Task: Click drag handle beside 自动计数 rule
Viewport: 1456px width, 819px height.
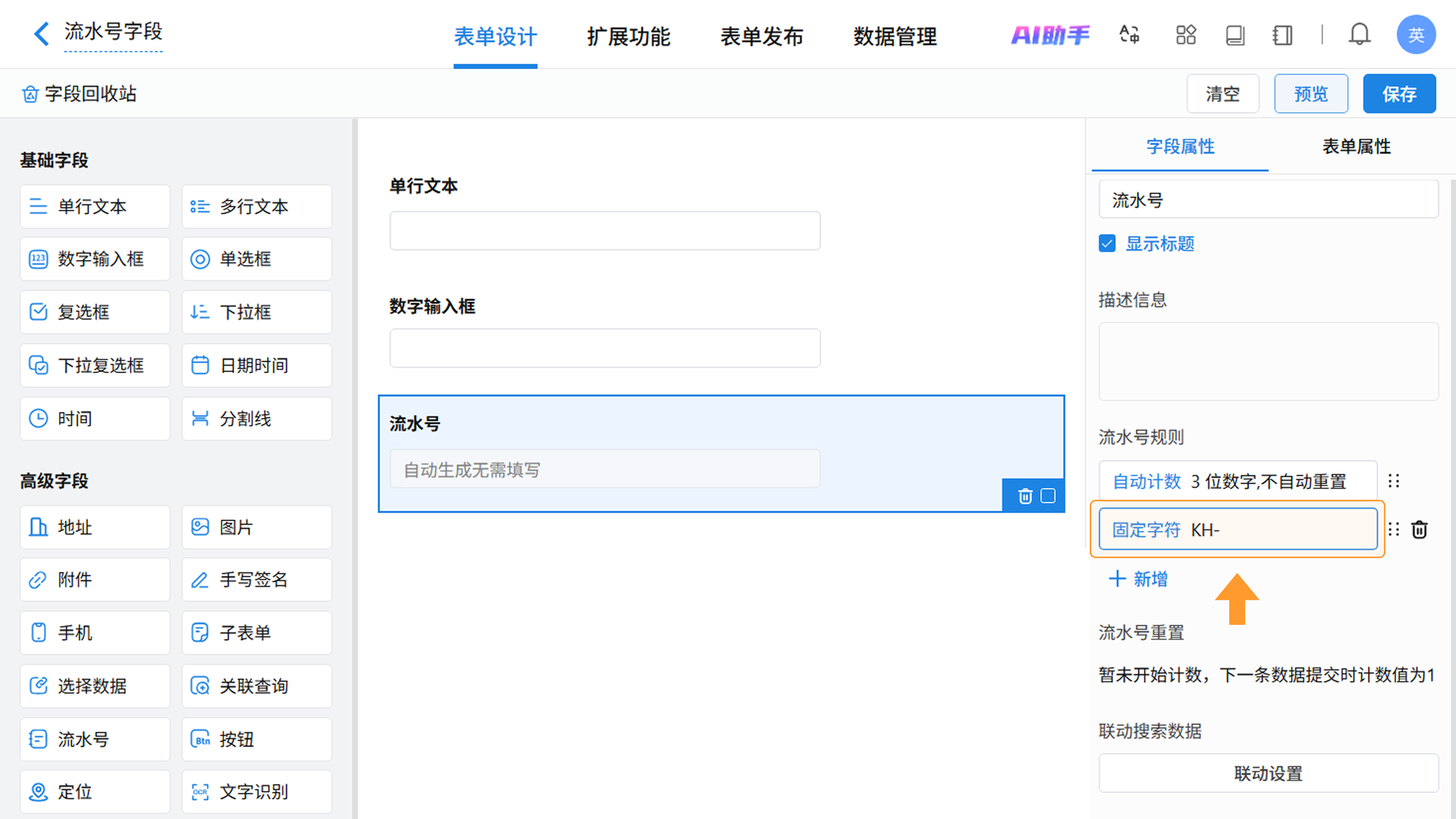Action: tap(1394, 481)
